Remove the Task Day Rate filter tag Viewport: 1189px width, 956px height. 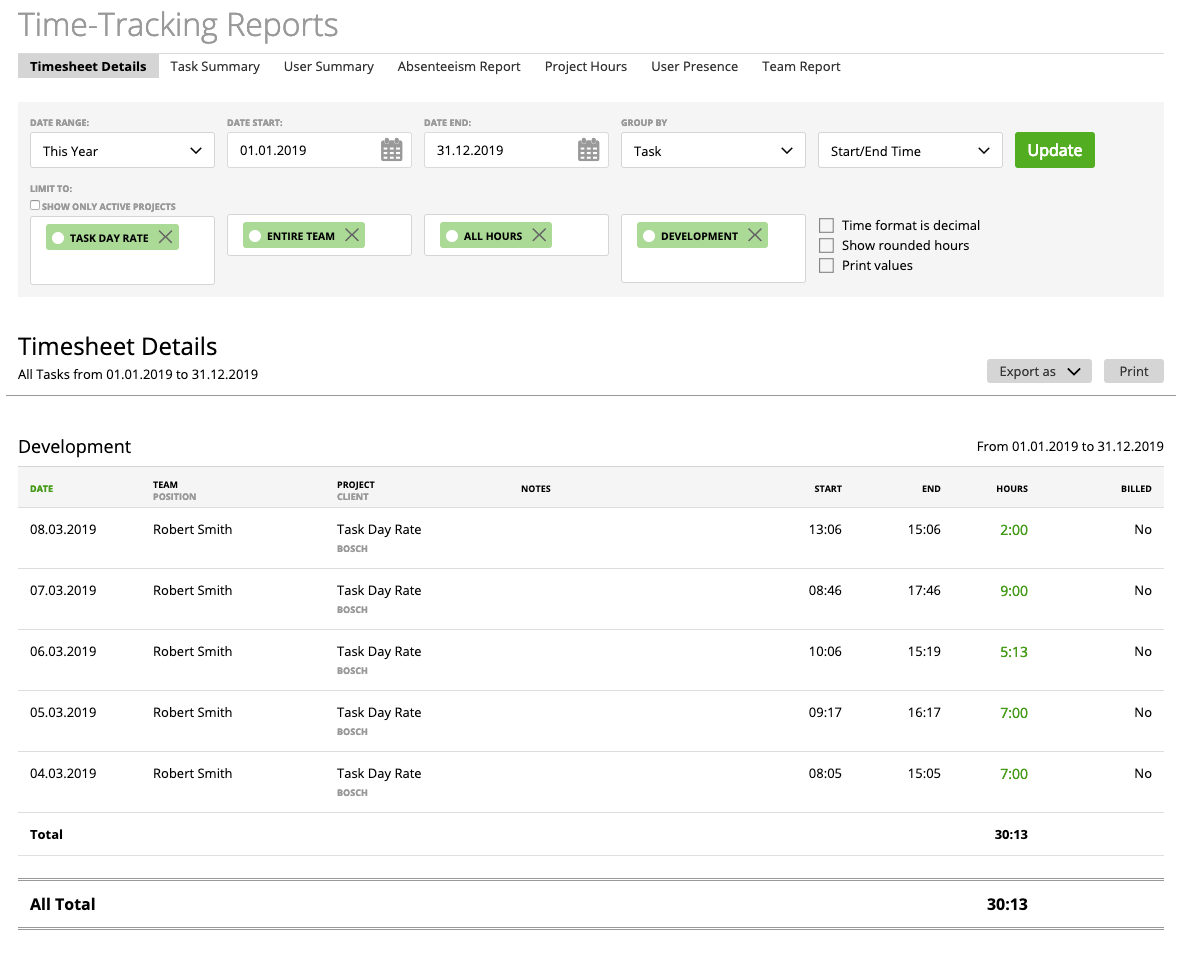tap(165, 237)
